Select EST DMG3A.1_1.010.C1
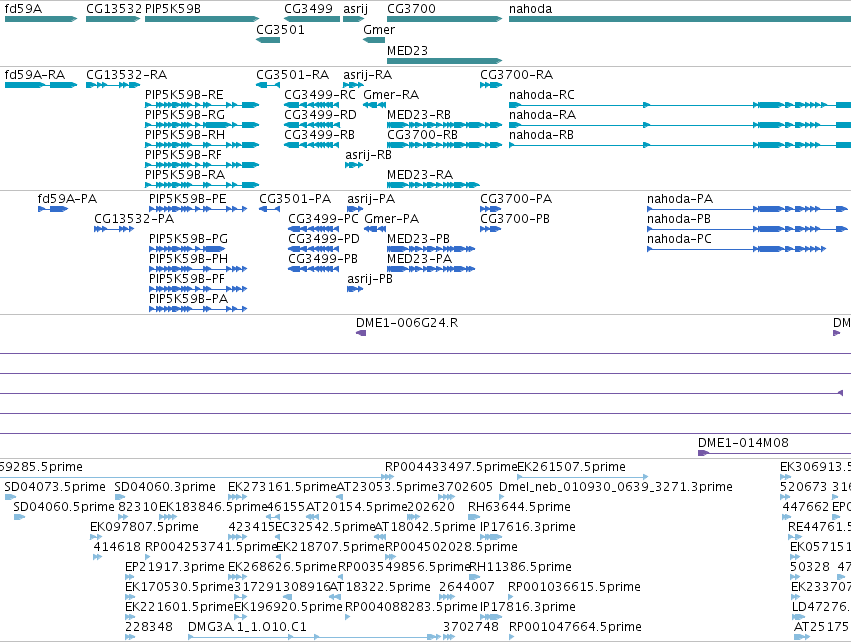This screenshot has height=642, width=851. (247, 627)
